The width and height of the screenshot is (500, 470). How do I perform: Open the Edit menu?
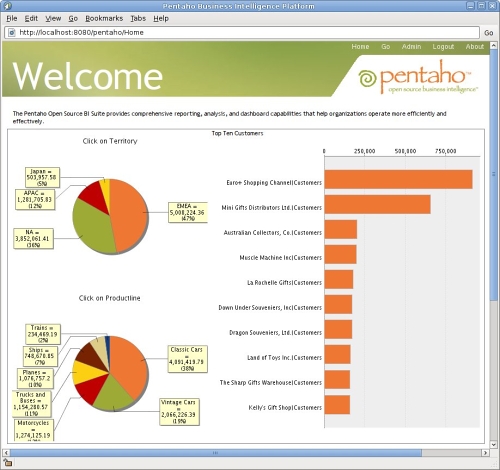point(31,19)
